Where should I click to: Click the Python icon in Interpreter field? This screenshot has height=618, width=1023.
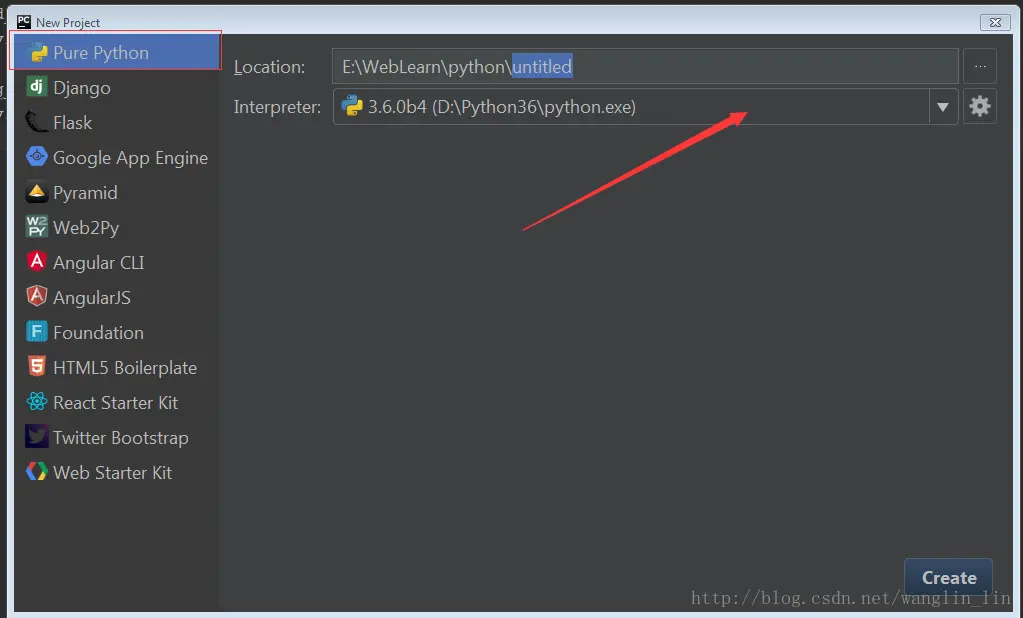coord(352,106)
